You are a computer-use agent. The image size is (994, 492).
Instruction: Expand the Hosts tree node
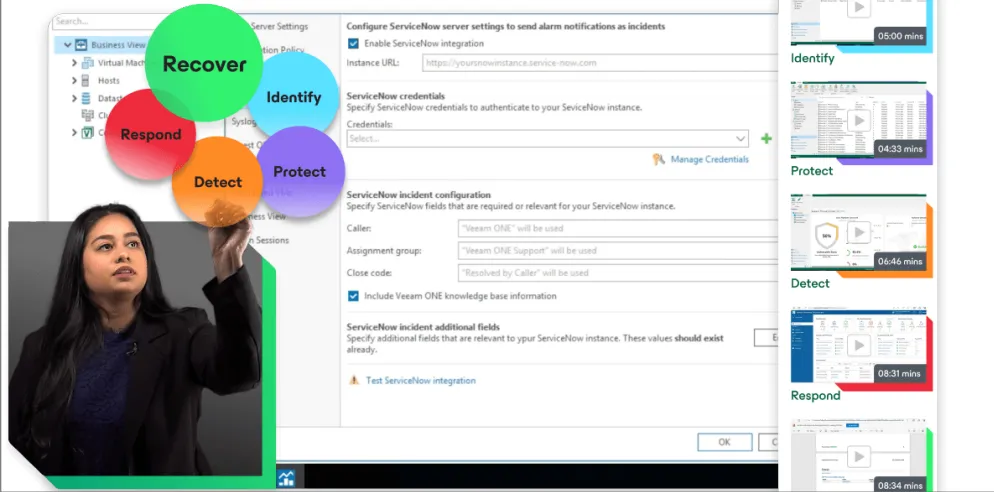pos(74,81)
